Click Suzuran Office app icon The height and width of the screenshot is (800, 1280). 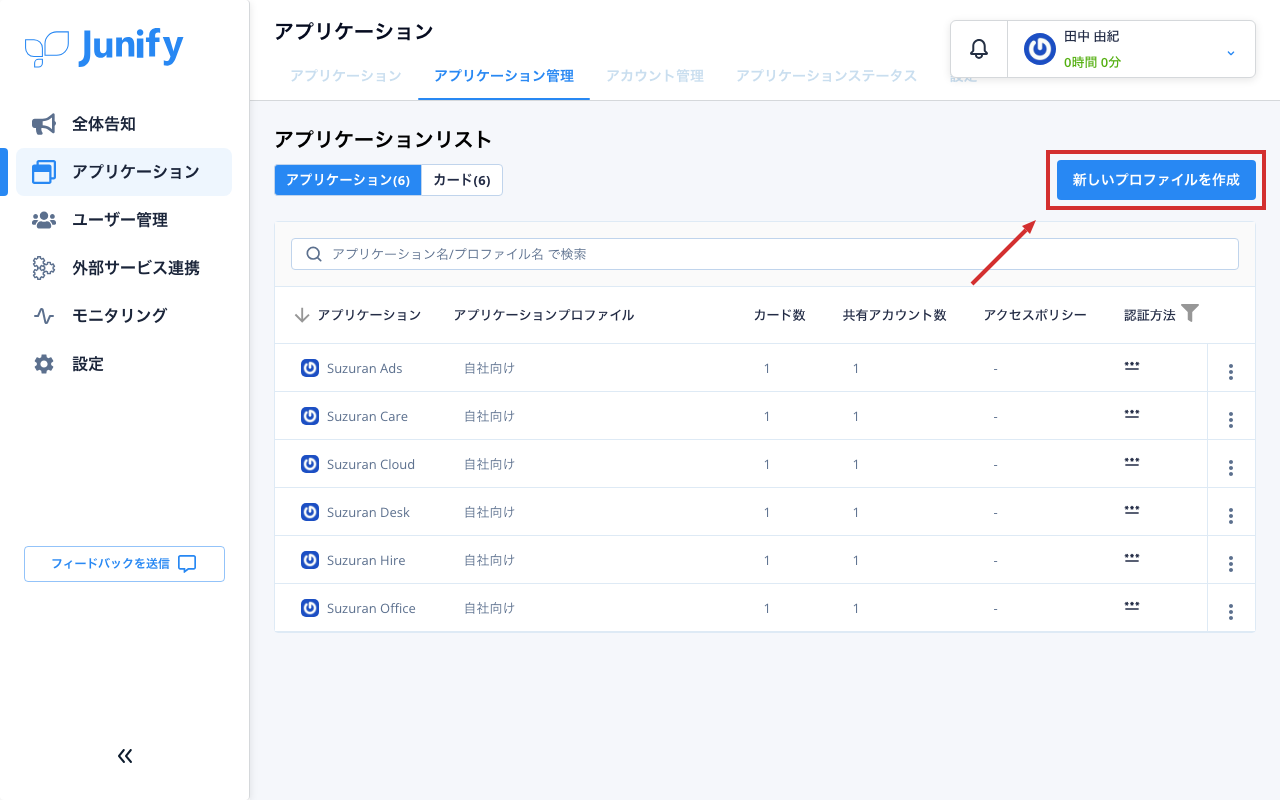[310, 608]
